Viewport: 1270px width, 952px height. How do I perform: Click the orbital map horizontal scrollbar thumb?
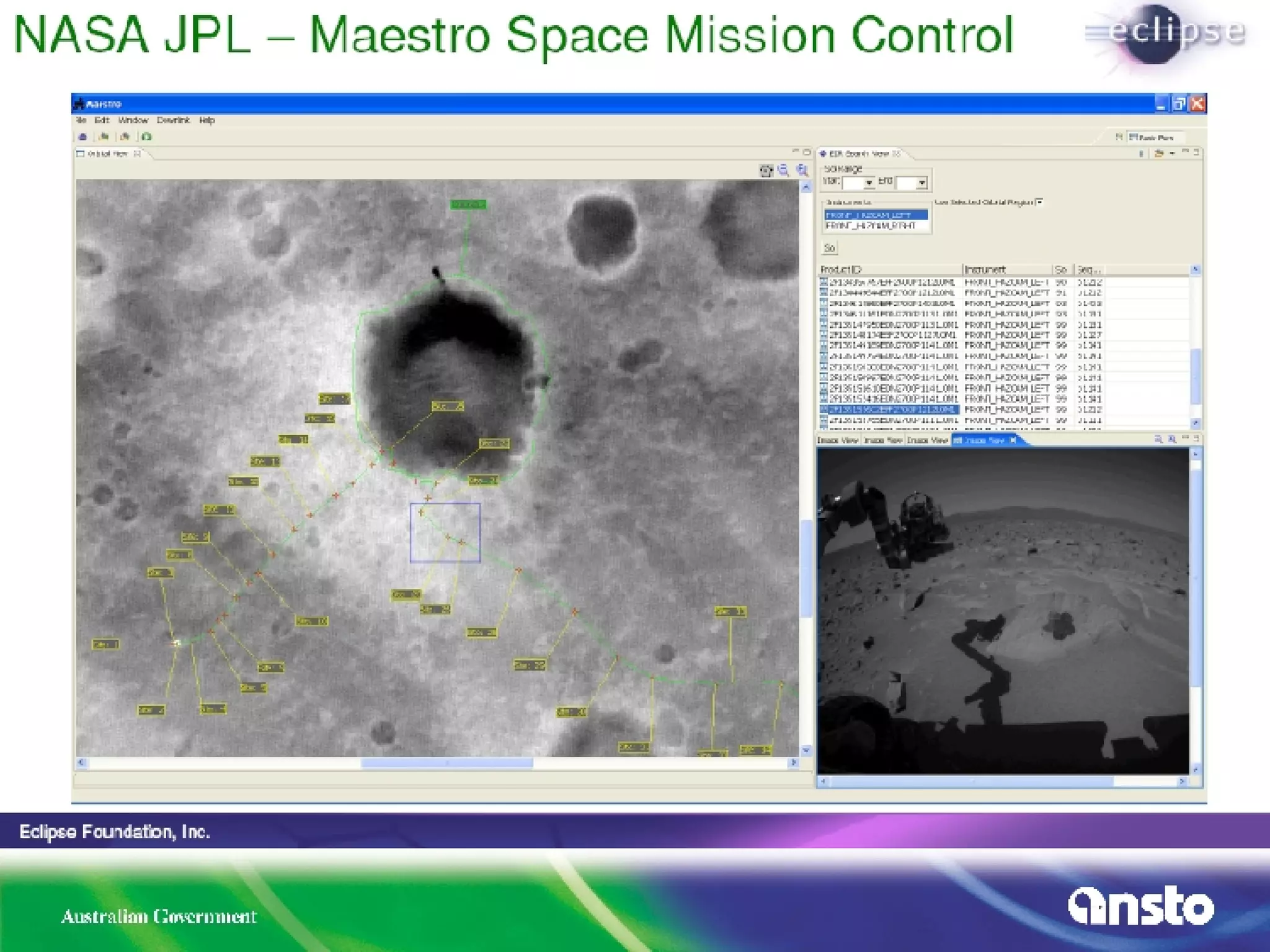446,763
